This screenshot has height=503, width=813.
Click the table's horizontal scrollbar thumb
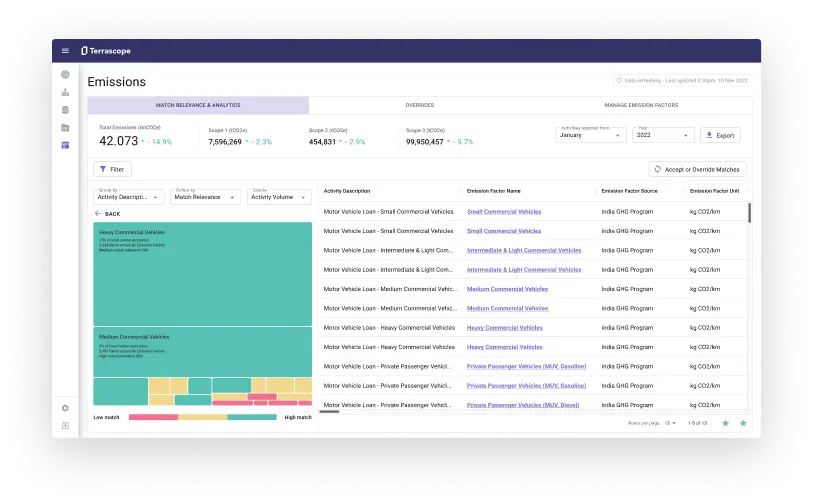[x=329, y=412]
